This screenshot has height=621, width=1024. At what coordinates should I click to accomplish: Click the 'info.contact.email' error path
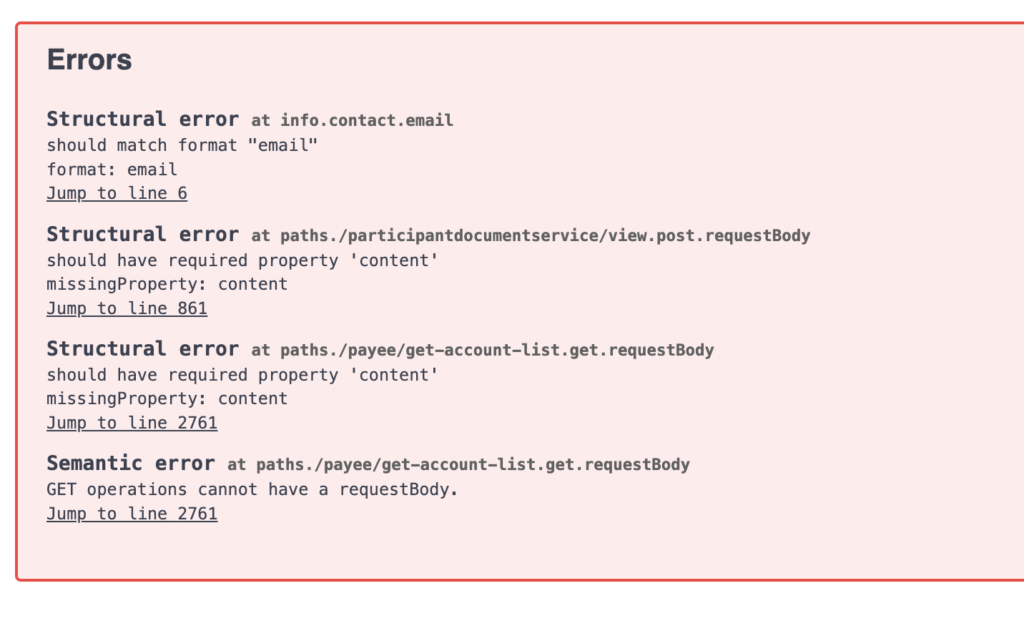[367, 120]
